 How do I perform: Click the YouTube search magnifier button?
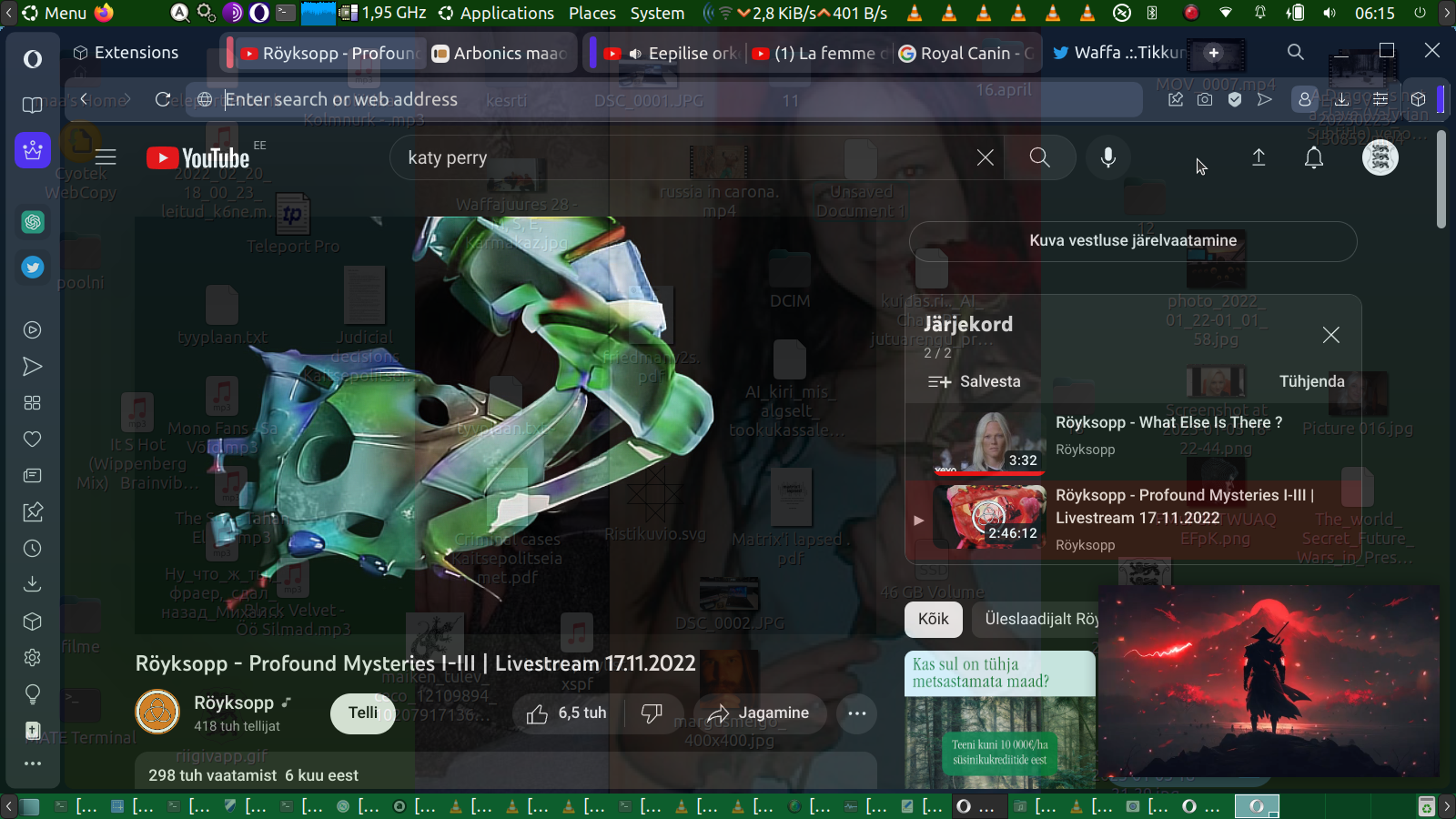pos(1040,157)
